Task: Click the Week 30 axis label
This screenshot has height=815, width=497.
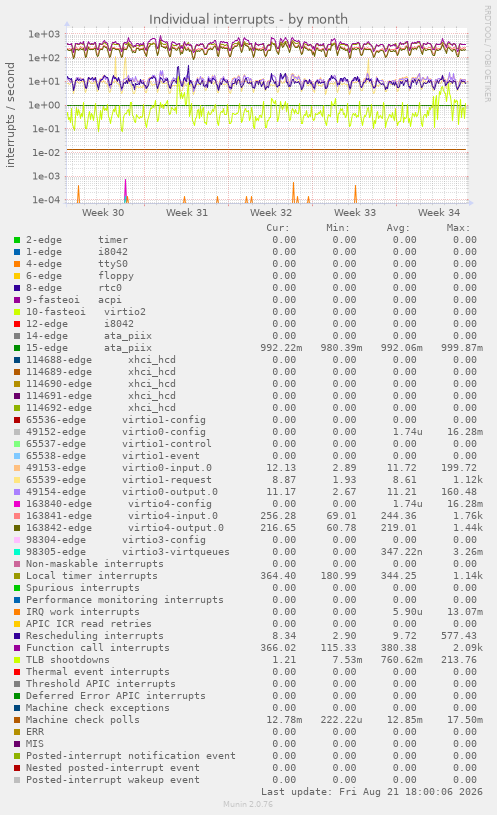Action: point(103,213)
